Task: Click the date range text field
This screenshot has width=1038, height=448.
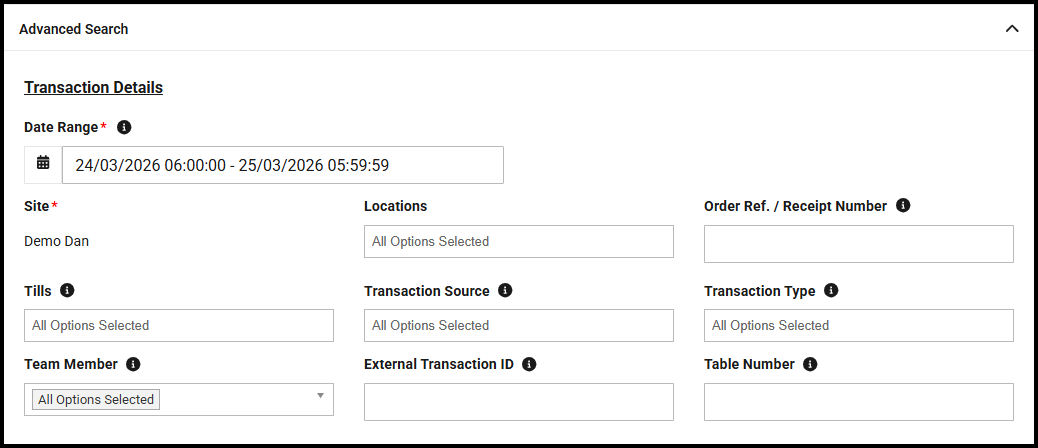Action: pos(282,165)
